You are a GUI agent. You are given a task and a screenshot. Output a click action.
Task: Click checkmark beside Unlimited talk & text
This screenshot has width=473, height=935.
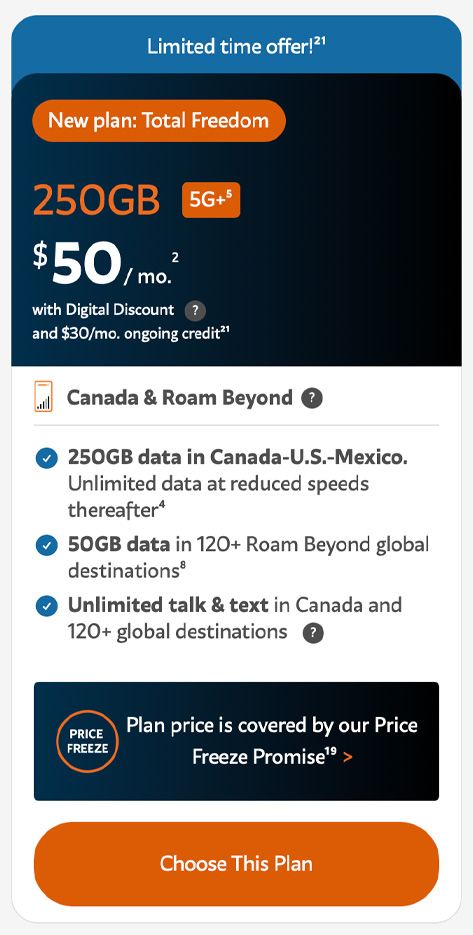tap(47, 606)
